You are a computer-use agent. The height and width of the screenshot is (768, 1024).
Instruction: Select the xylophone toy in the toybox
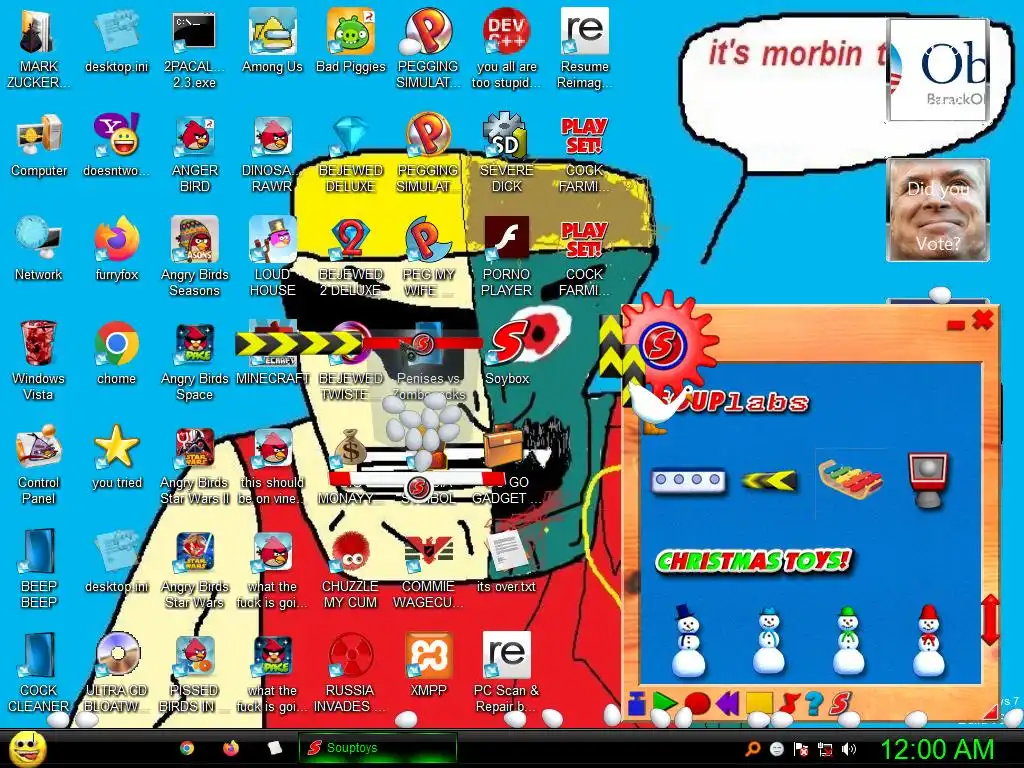click(x=850, y=479)
